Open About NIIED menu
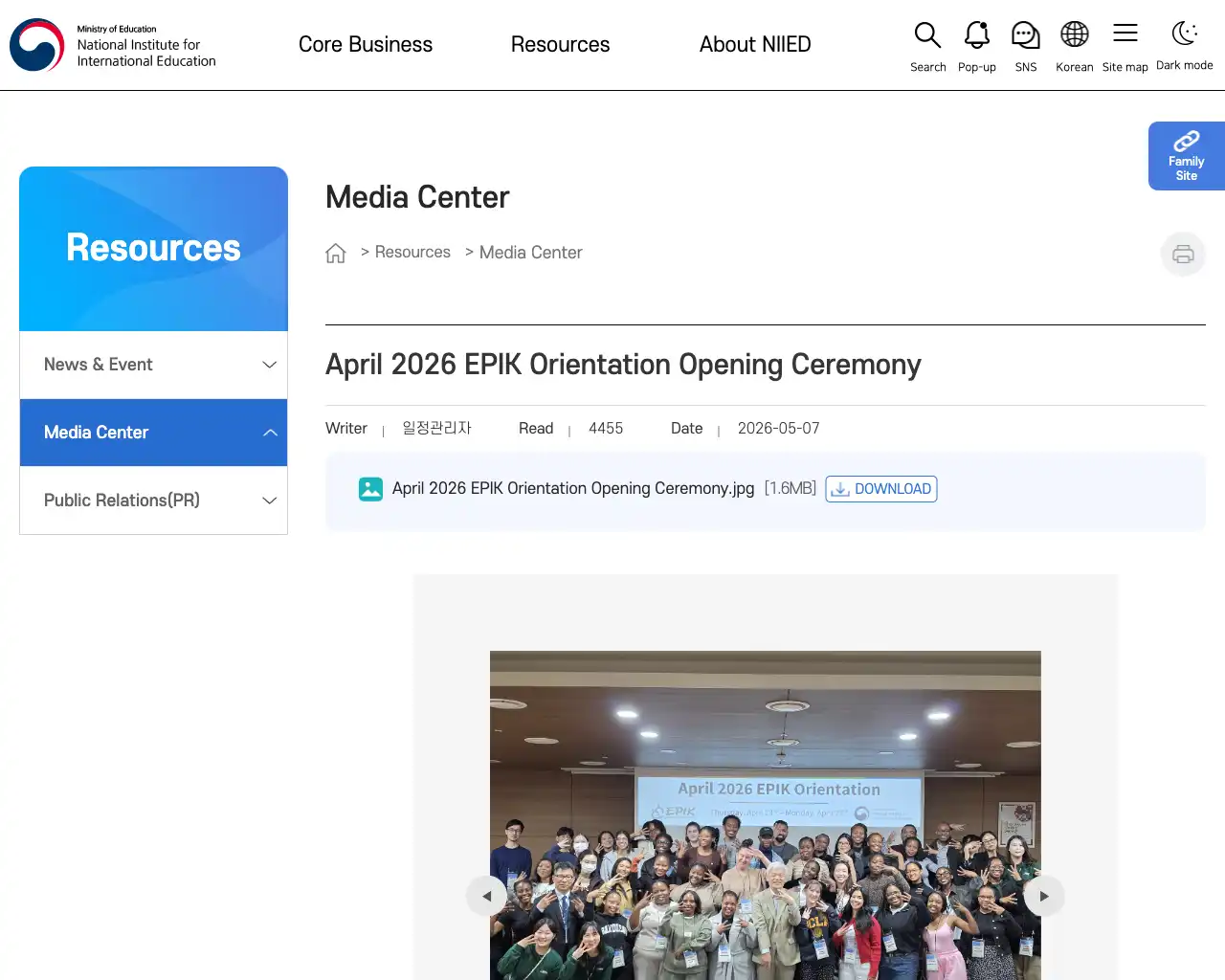This screenshot has height=980, width=1225. [x=755, y=44]
